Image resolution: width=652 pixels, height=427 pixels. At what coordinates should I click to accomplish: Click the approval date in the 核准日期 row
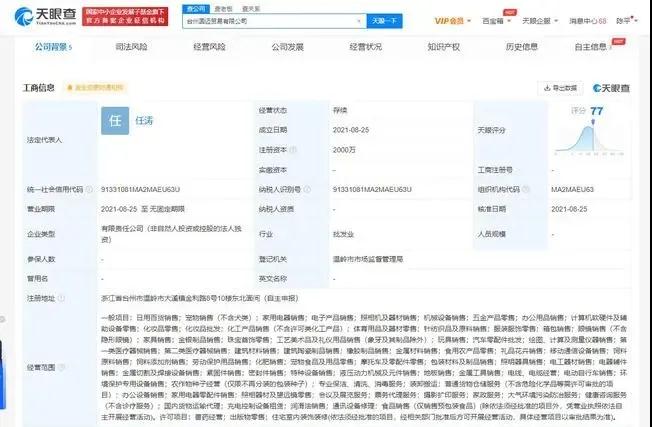coord(569,209)
